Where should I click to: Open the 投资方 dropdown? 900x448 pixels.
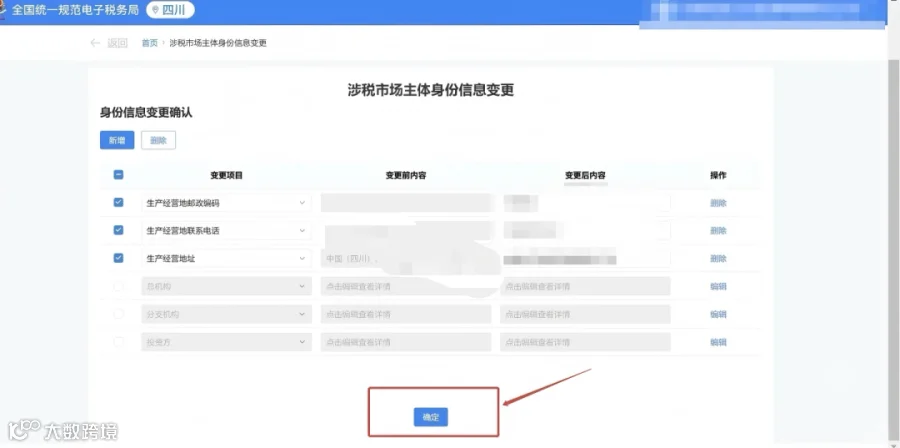click(227, 342)
